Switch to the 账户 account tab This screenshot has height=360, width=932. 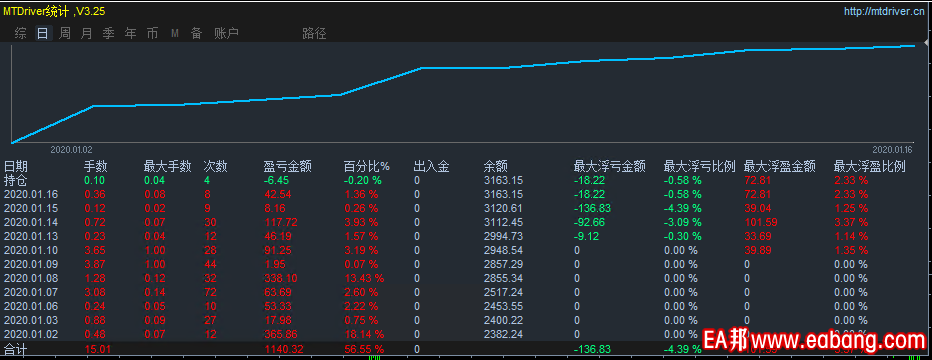coord(226,34)
